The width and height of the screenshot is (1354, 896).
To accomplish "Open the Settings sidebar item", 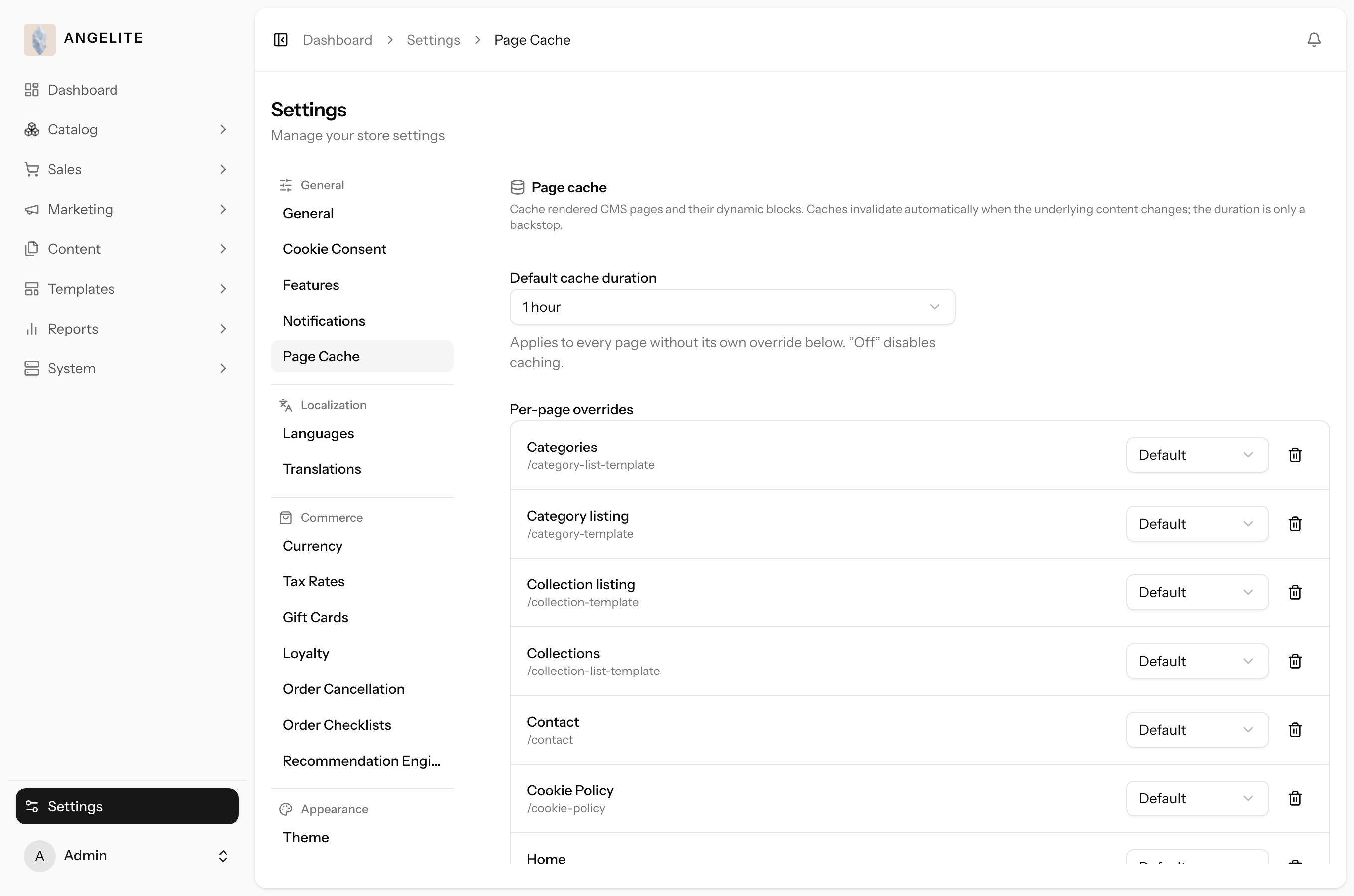I will coord(127,806).
